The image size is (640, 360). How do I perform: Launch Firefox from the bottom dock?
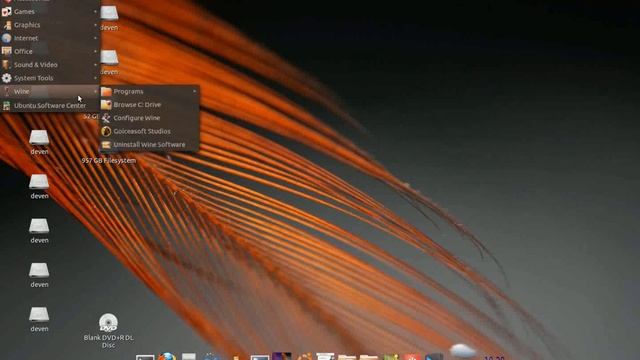167,356
